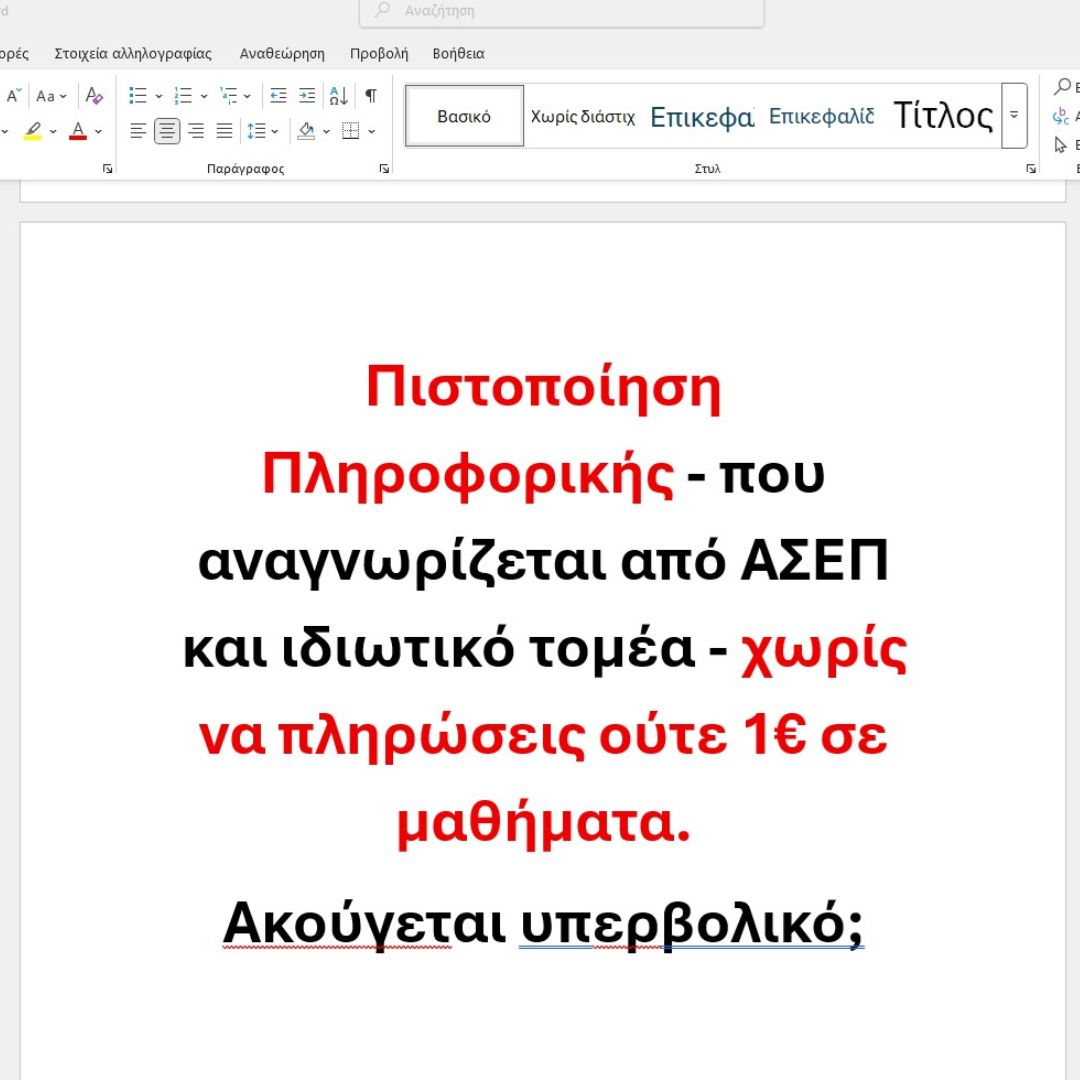This screenshot has width=1080, height=1080.
Task: Click the Replace icon
Action: [1061, 116]
